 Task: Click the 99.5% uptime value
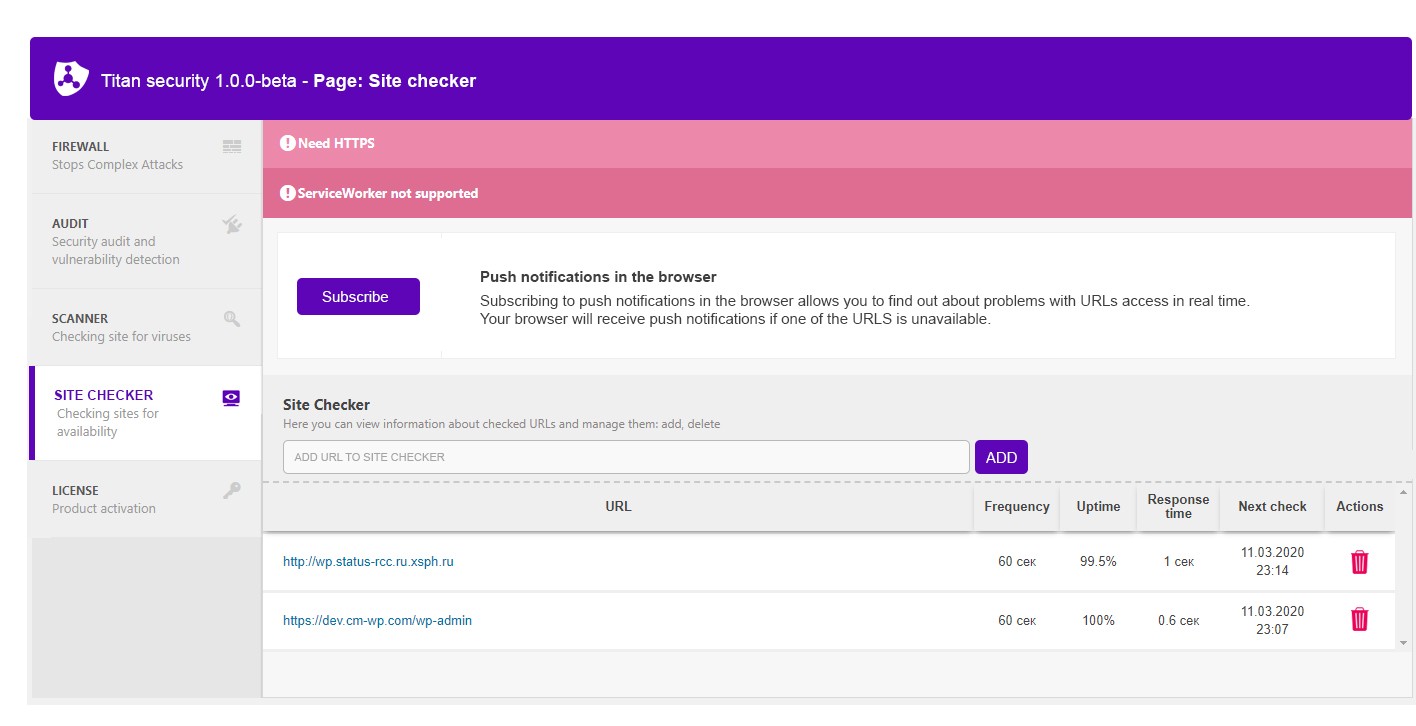click(1098, 562)
